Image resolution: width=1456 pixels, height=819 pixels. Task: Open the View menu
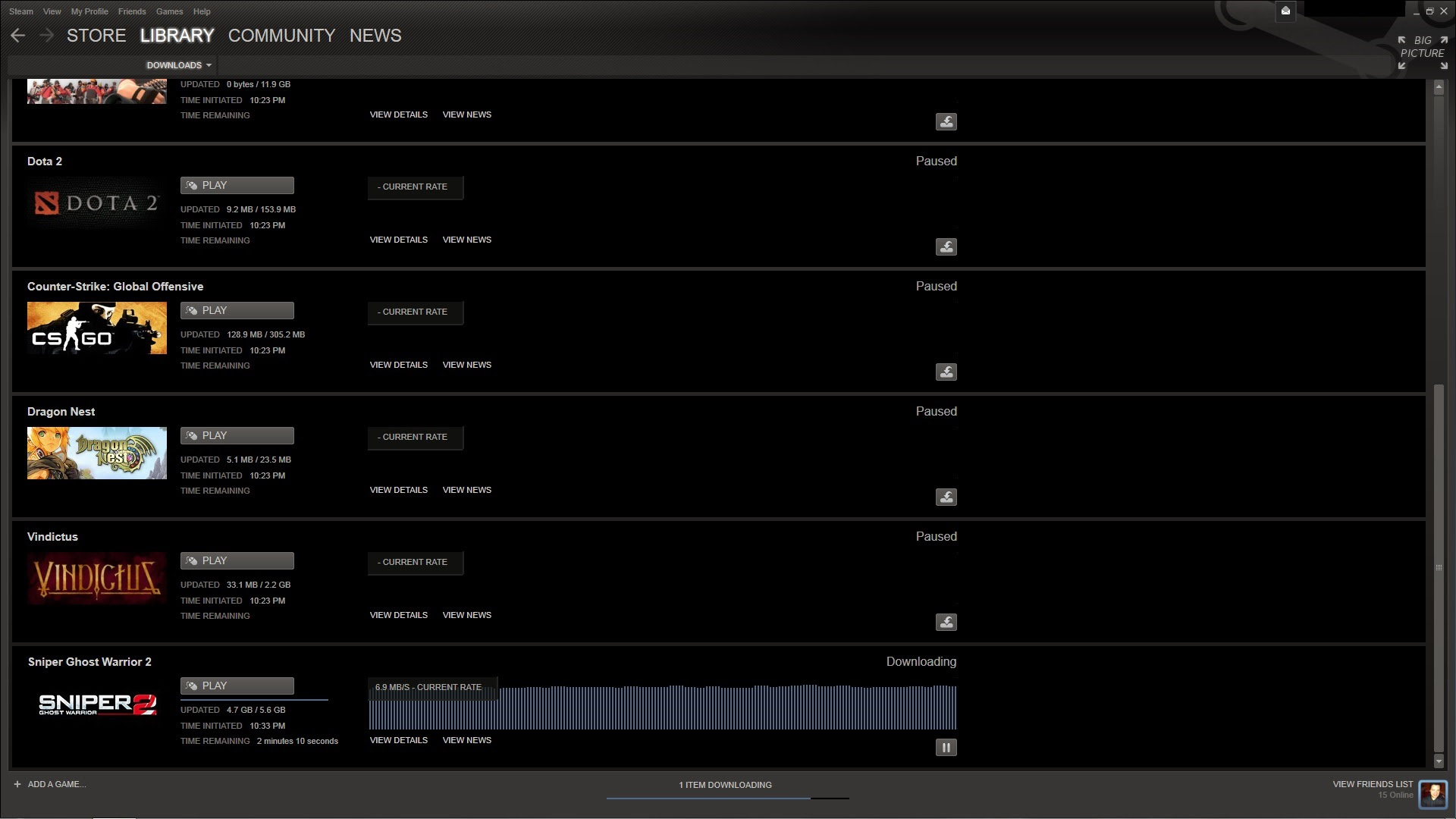(x=52, y=11)
